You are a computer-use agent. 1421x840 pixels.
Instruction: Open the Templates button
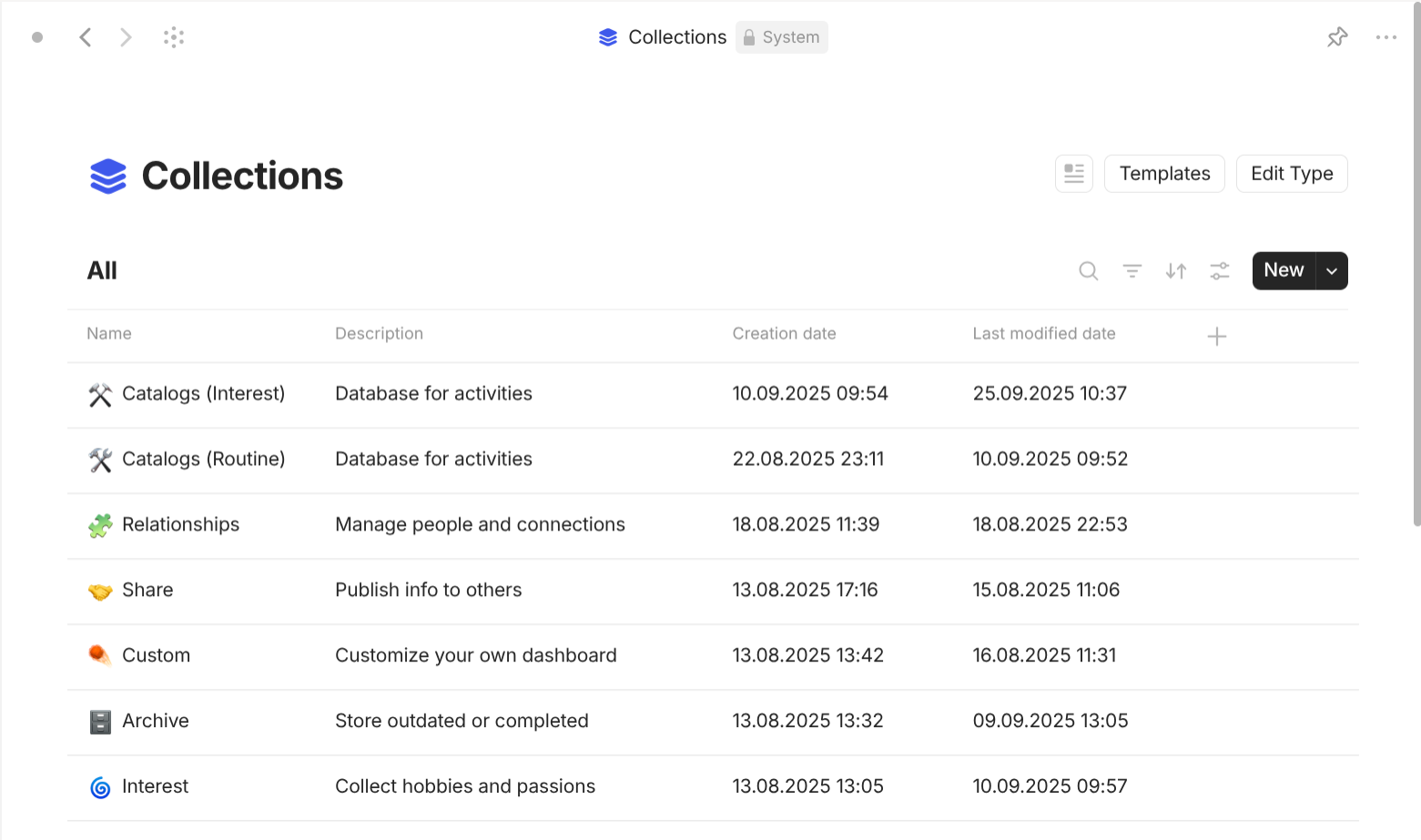click(x=1163, y=174)
